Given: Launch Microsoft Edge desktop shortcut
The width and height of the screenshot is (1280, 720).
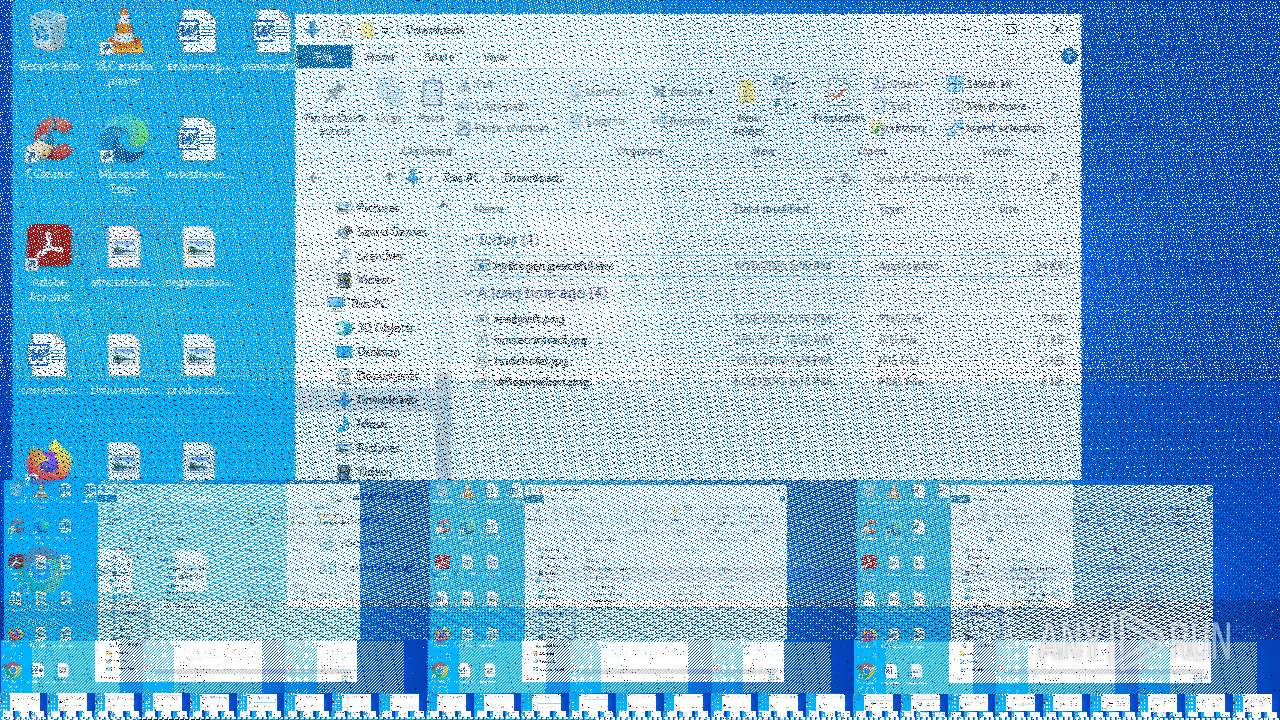Looking at the screenshot, I should [x=124, y=152].
